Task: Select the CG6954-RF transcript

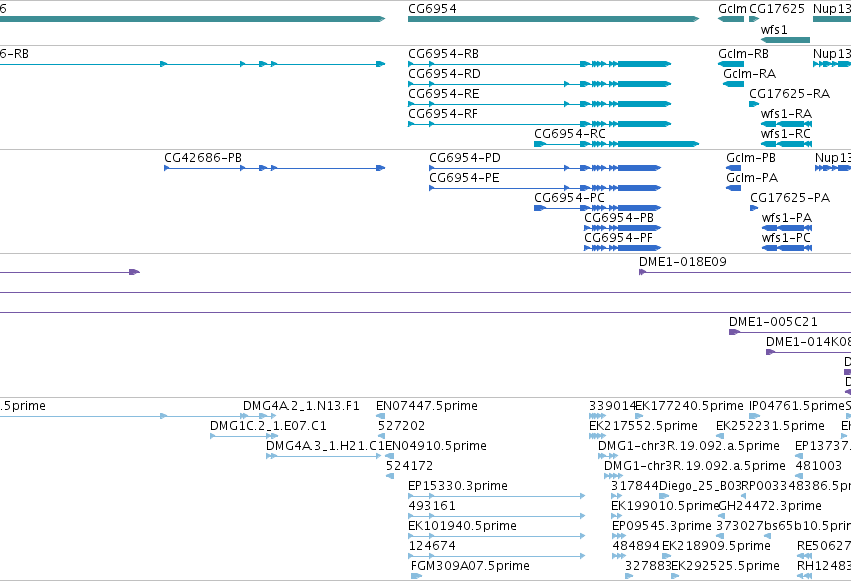Action: pos(539,124)
